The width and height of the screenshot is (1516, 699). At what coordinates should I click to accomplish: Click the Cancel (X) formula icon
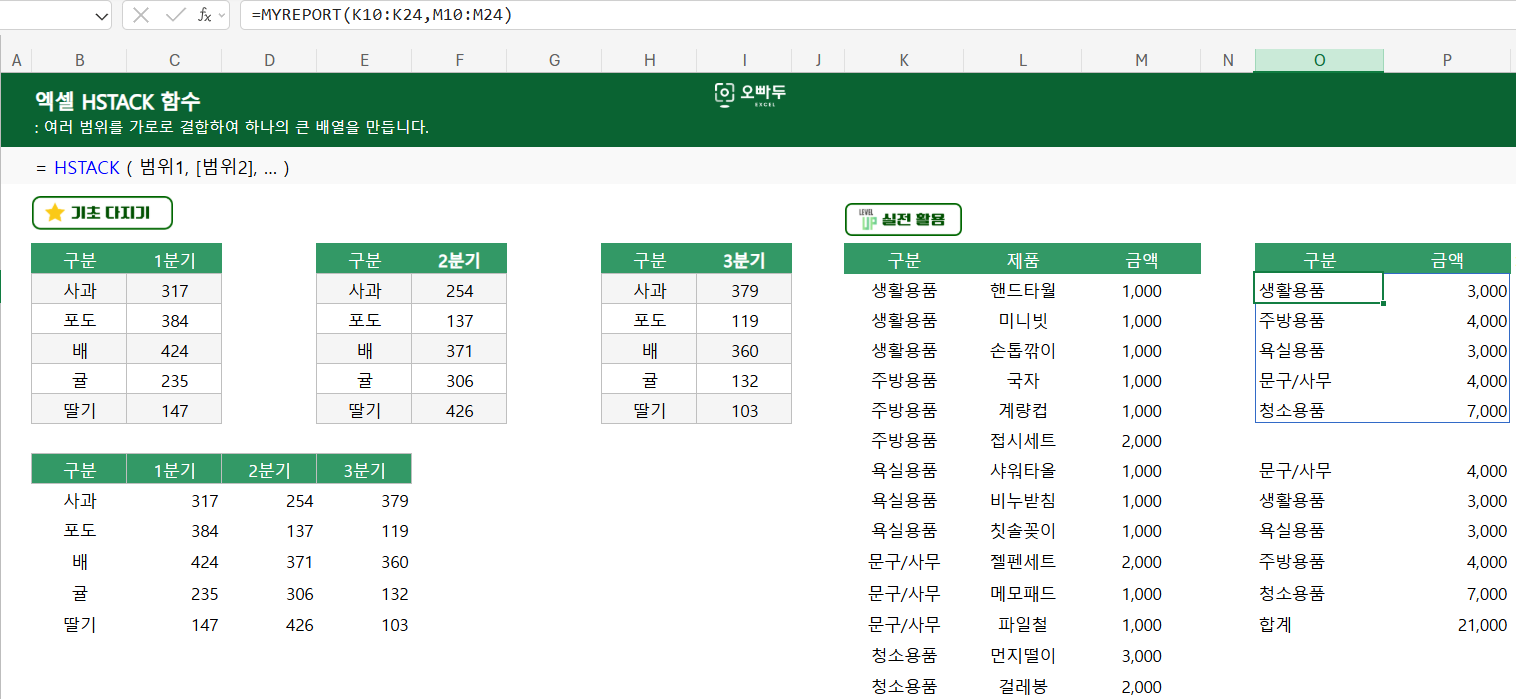(141, 15)
